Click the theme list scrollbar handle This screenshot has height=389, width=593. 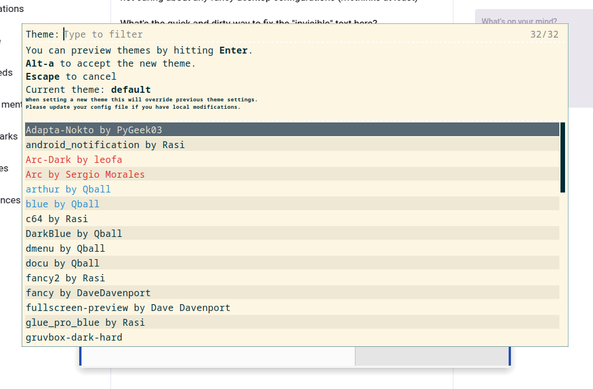(x=563, y=157)
